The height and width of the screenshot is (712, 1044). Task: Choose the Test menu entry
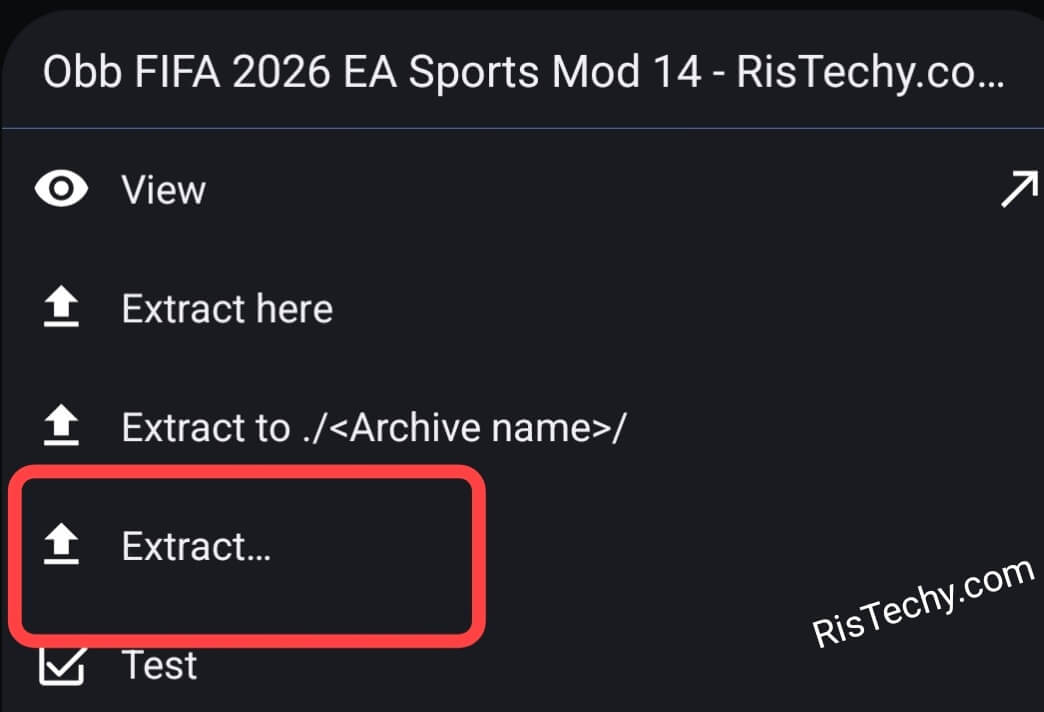point(159,666)
